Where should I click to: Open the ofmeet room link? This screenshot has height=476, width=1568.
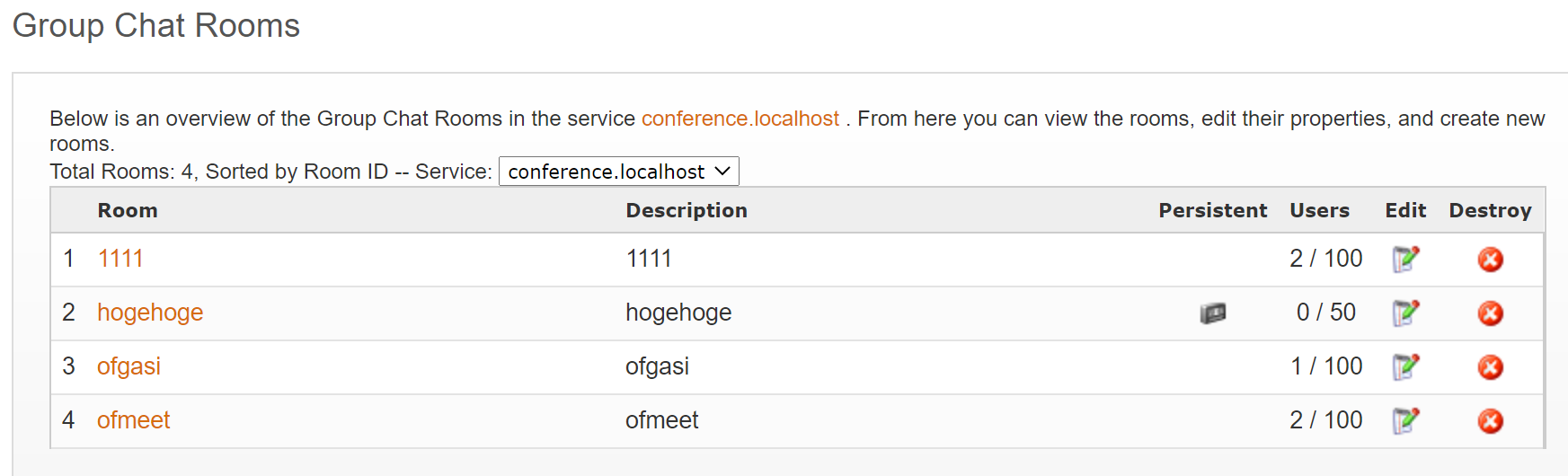pos(133,420)
